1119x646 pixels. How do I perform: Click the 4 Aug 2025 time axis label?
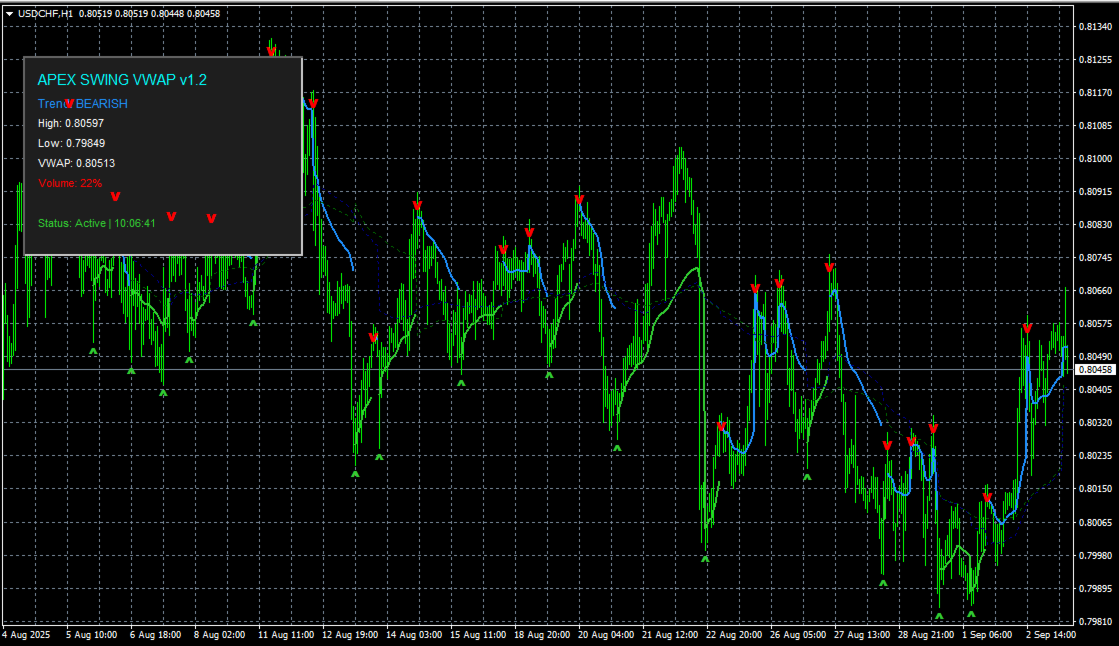point(26,635)
